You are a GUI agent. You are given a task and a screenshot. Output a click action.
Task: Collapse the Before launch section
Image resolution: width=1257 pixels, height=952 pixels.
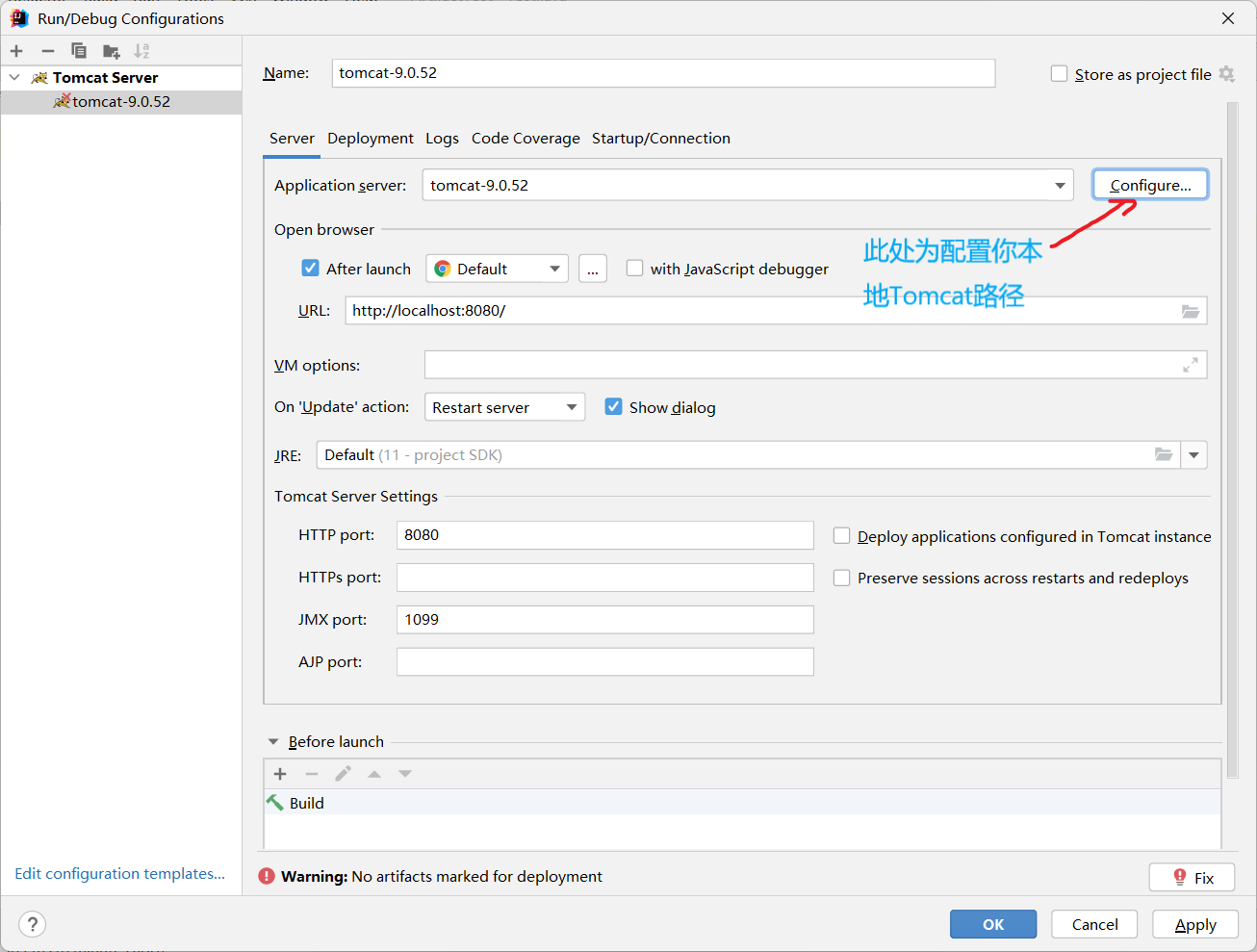coord(273,741)
